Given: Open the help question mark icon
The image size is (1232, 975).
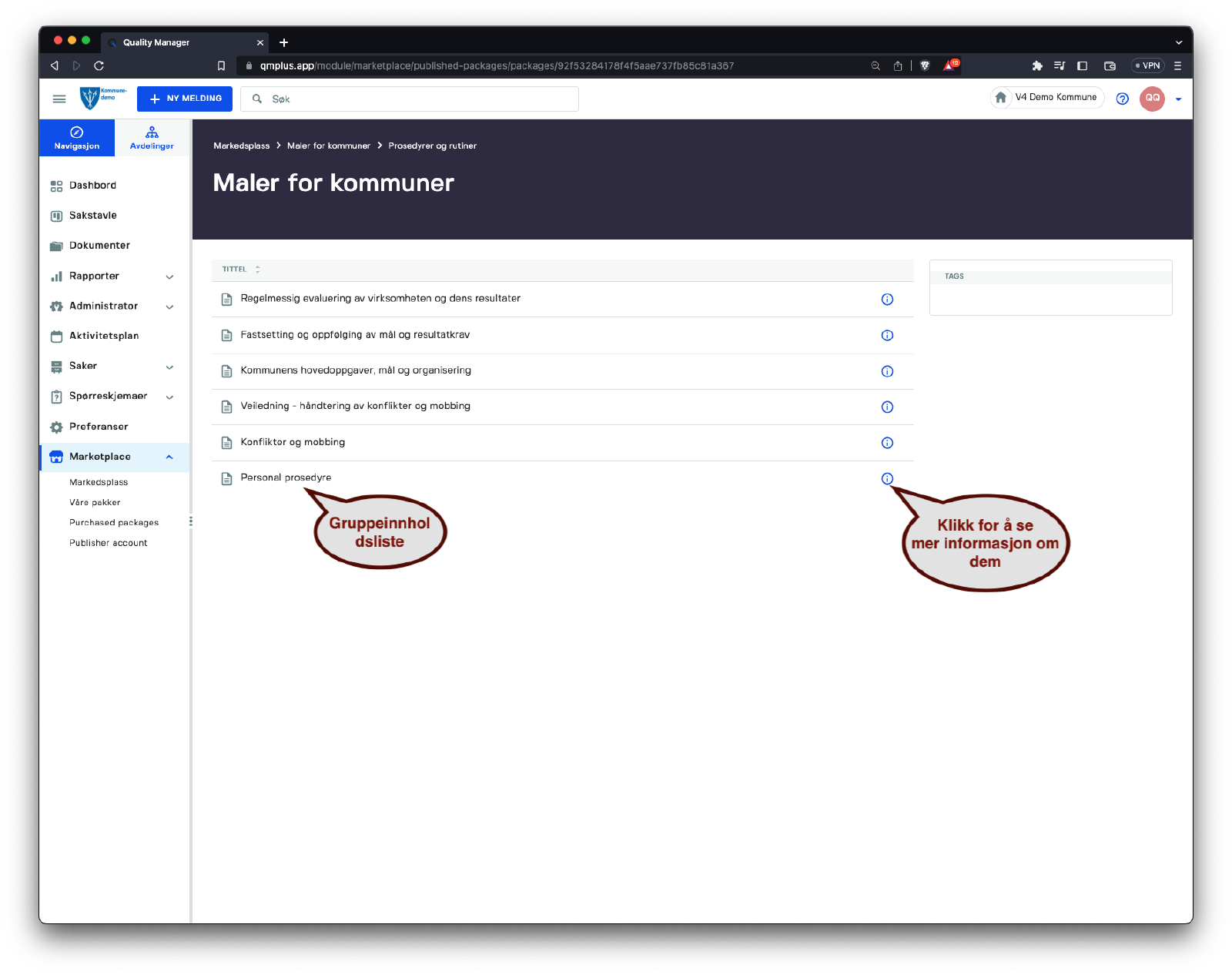Looking at the screenshot, I should point(1122,99).
